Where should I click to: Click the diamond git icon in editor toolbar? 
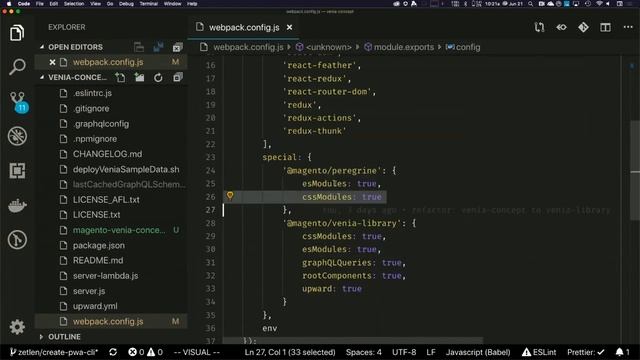click(583, 27)
